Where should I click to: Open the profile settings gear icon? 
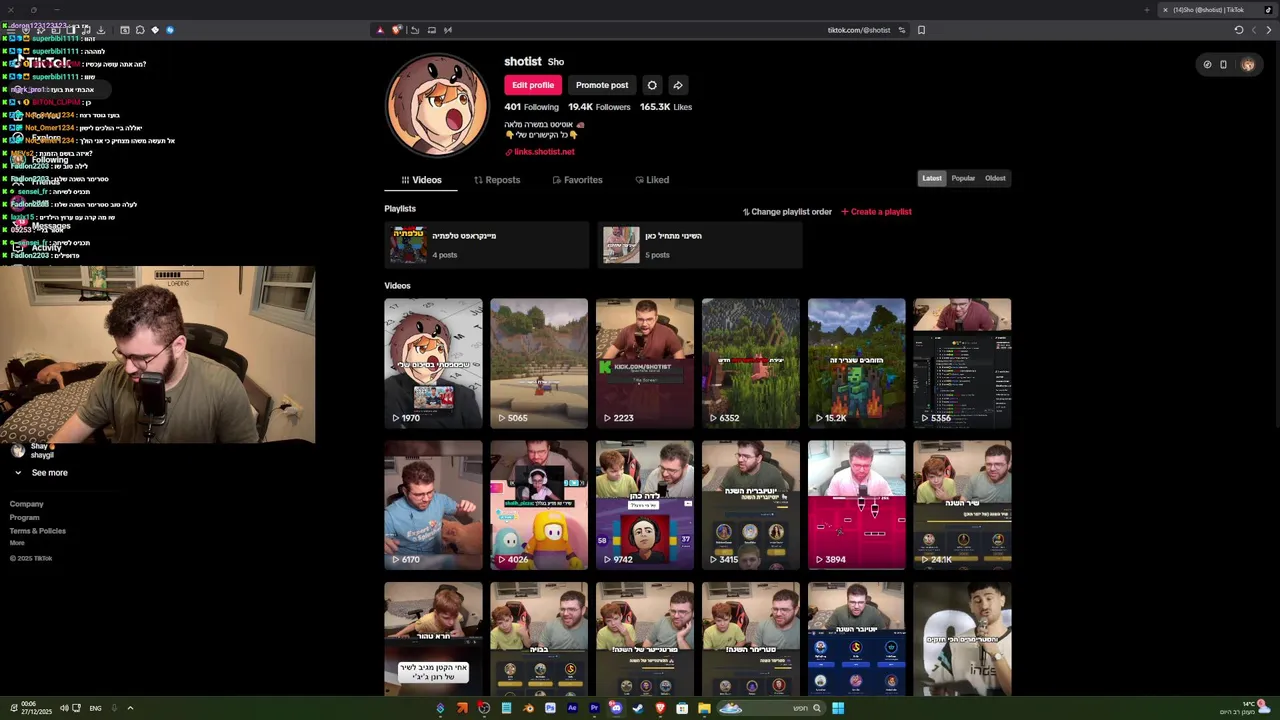(652, 85)
